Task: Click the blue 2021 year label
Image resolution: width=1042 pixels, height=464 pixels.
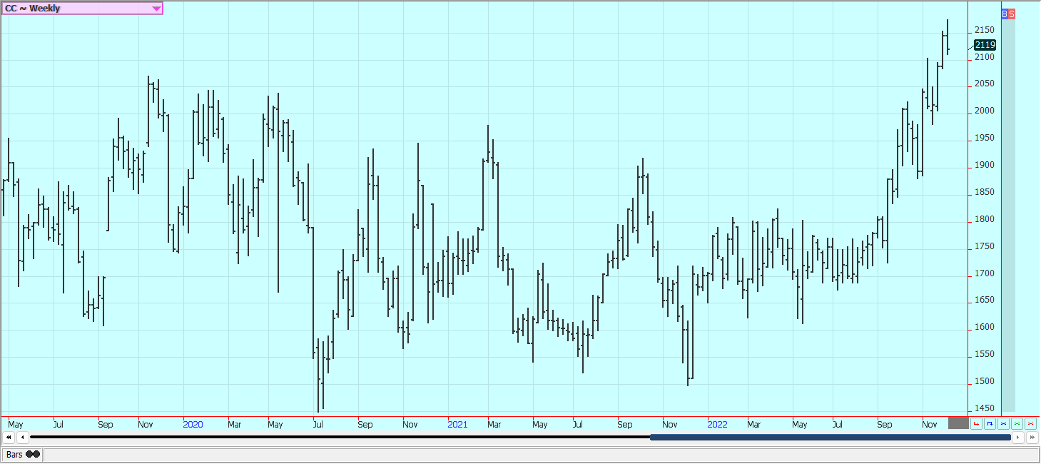Action: point(457,424)
